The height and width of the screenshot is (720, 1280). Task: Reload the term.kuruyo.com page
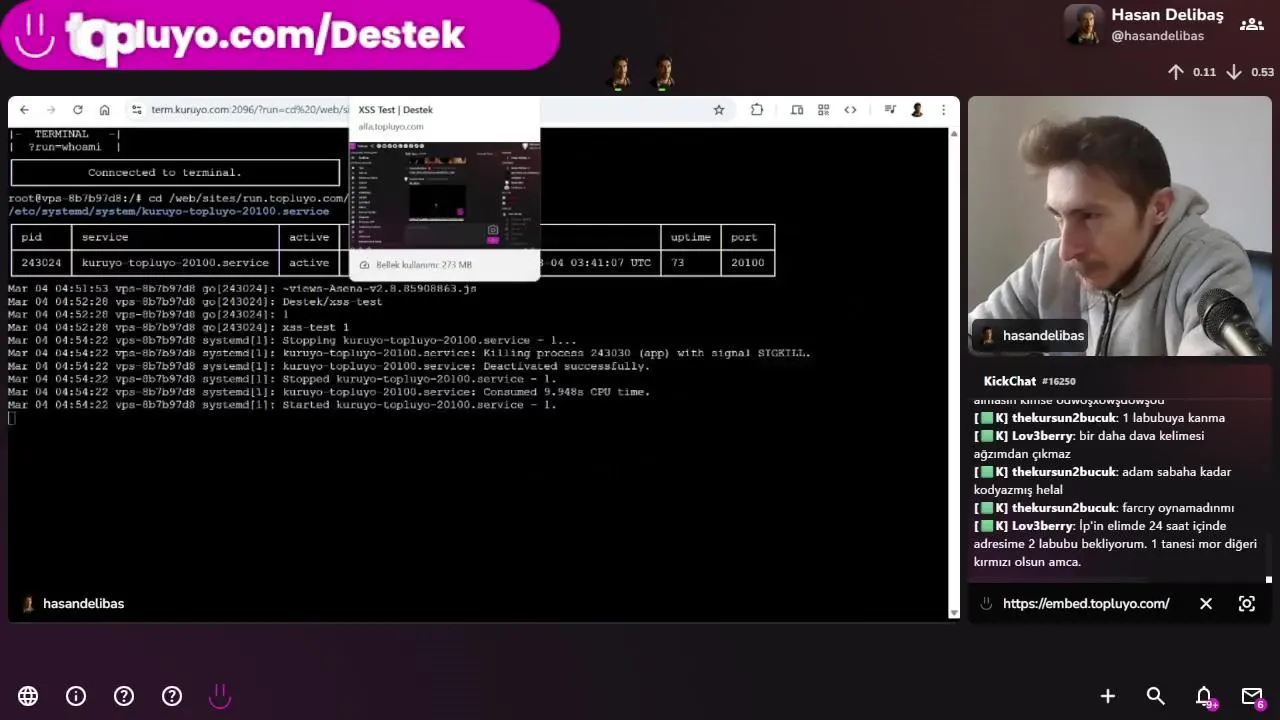click(x=78, y=110)
